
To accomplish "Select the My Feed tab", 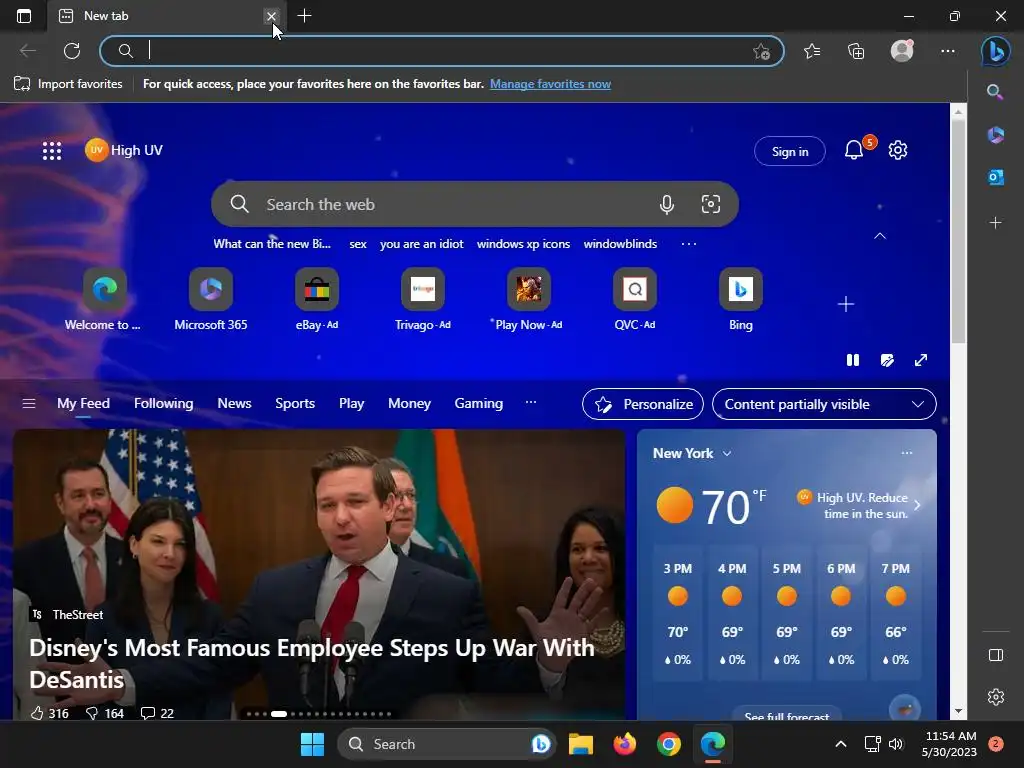I will click(83, 404).
